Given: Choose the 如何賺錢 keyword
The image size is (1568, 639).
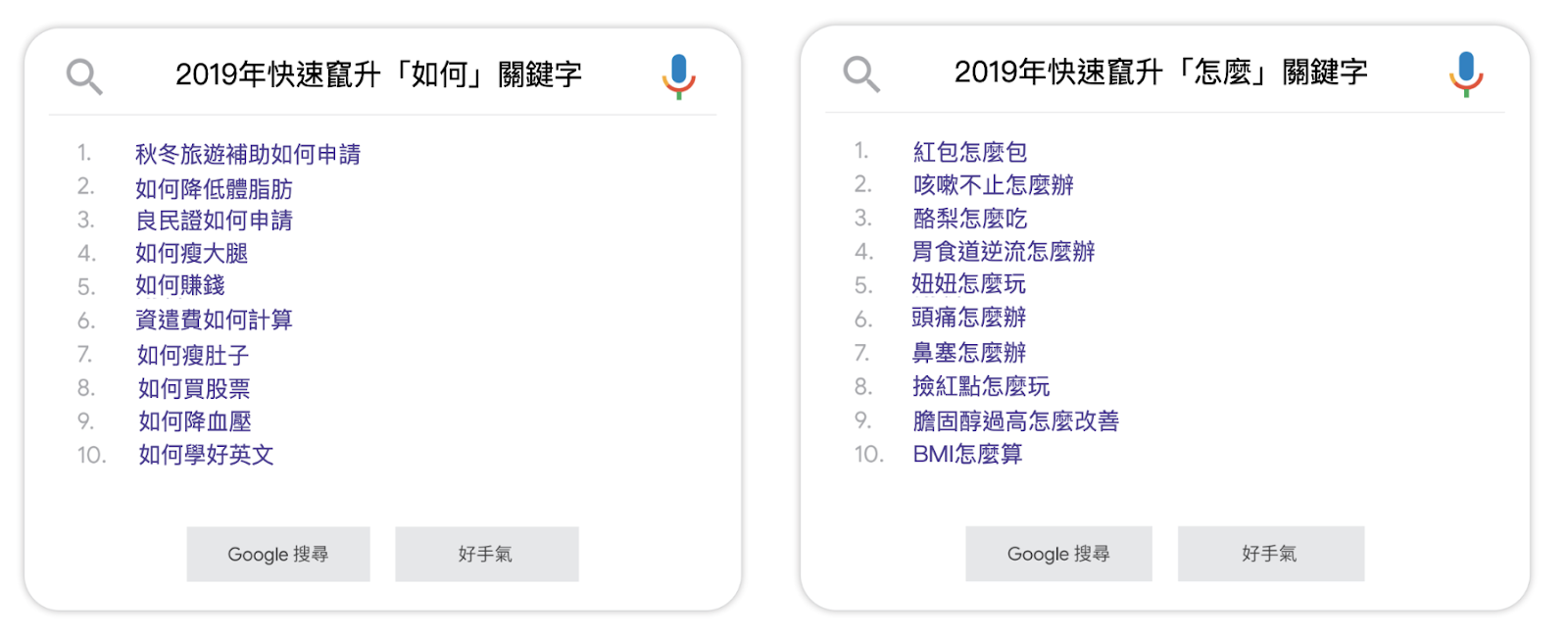Looking at the screenshot, I should [180, 285].
